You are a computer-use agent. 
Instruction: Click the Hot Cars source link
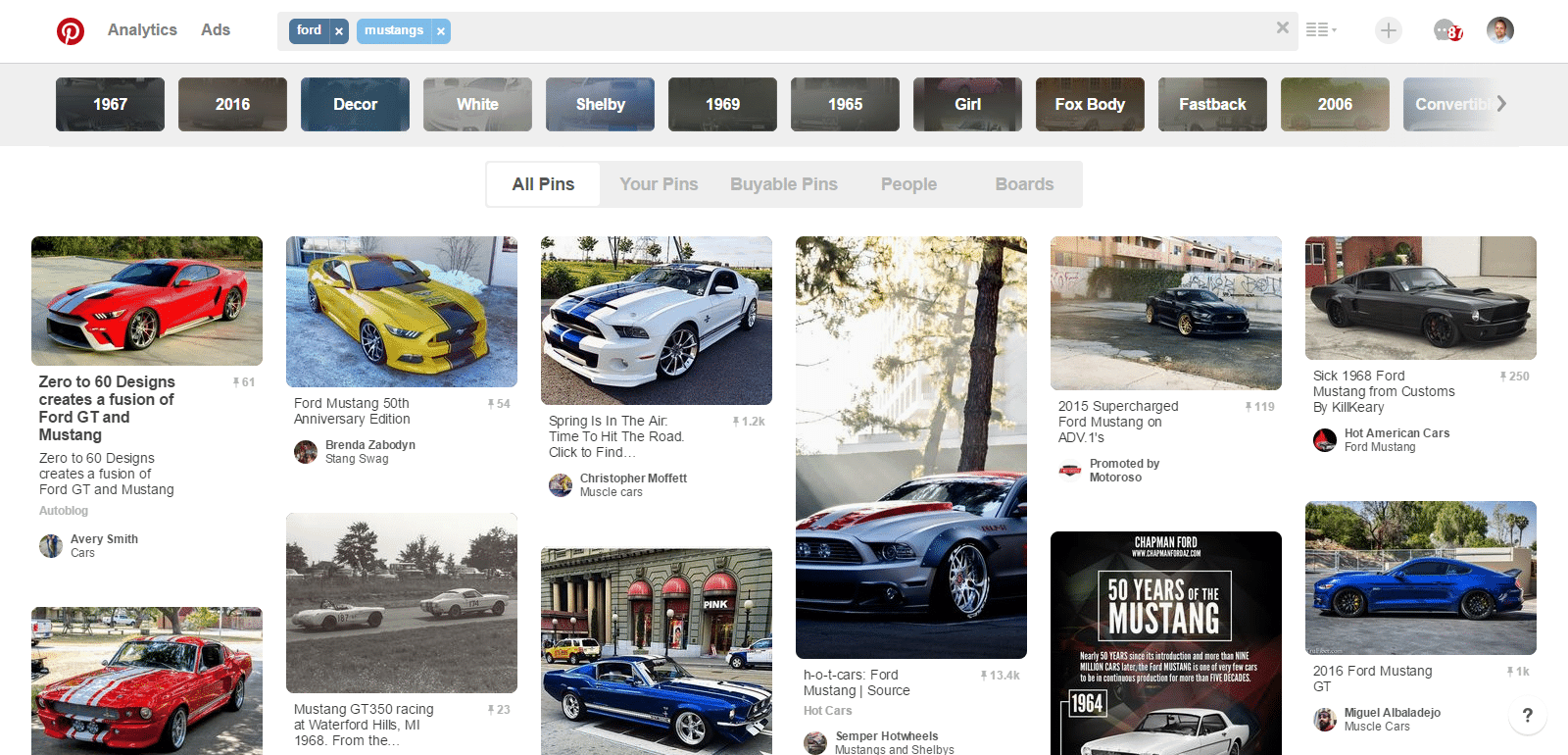pyautogui.click(x=828, y=711)
